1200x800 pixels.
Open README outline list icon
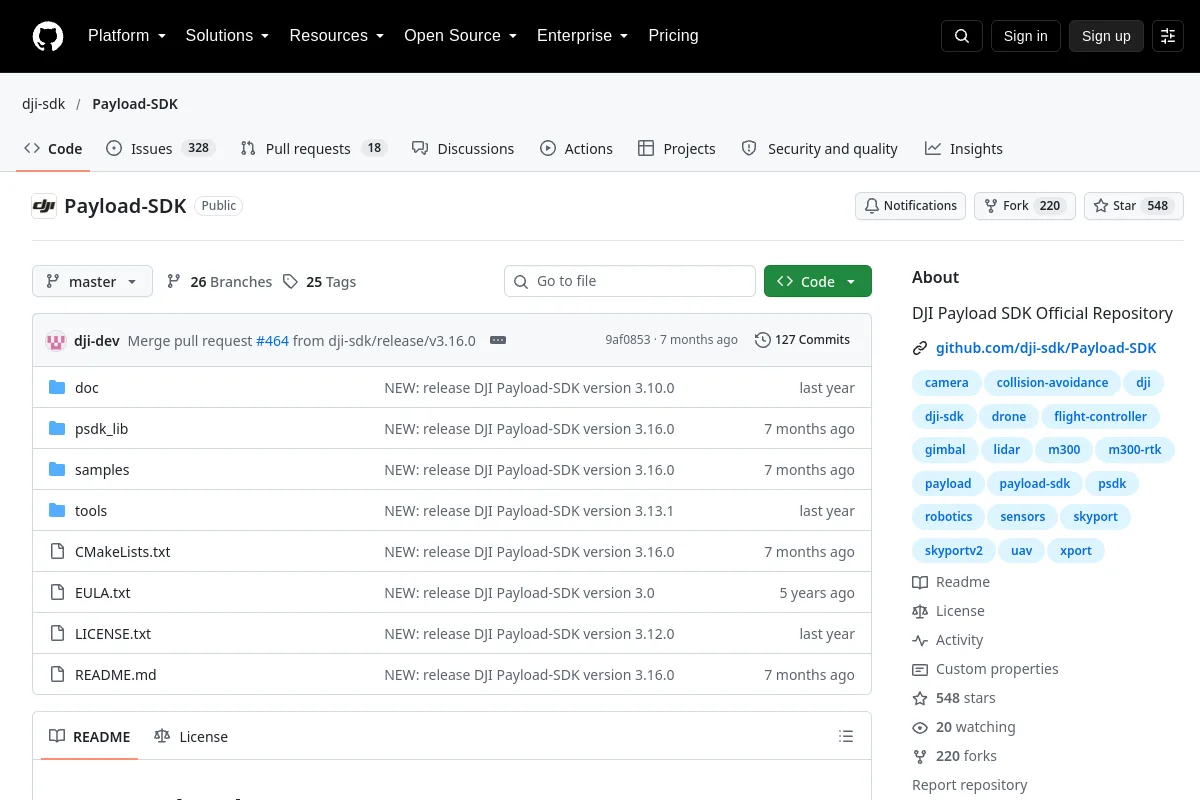(846, 737)
